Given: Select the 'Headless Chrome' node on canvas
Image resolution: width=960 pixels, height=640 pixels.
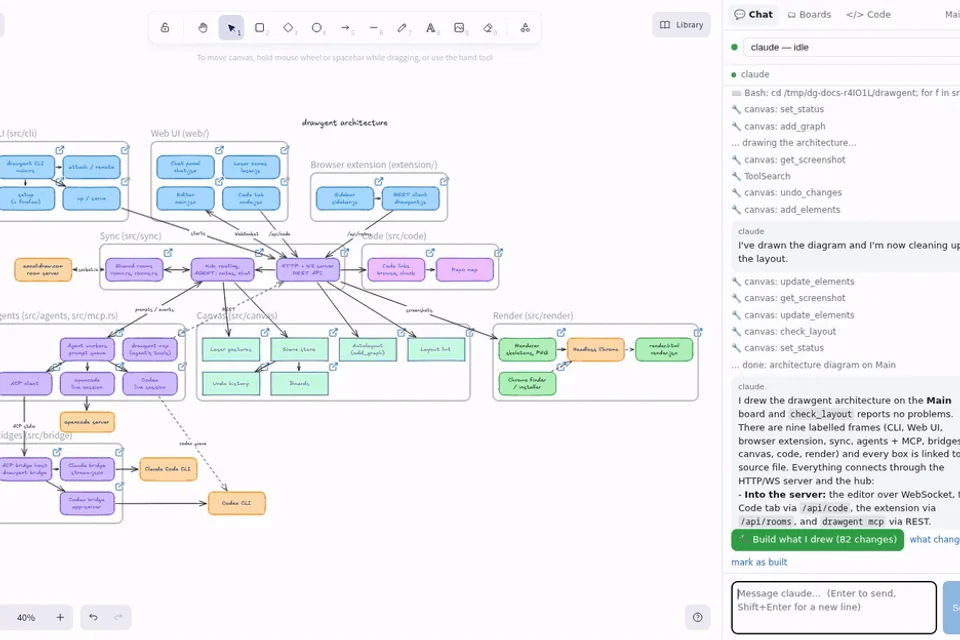Looking at the screenshot, I should (596, 349).
